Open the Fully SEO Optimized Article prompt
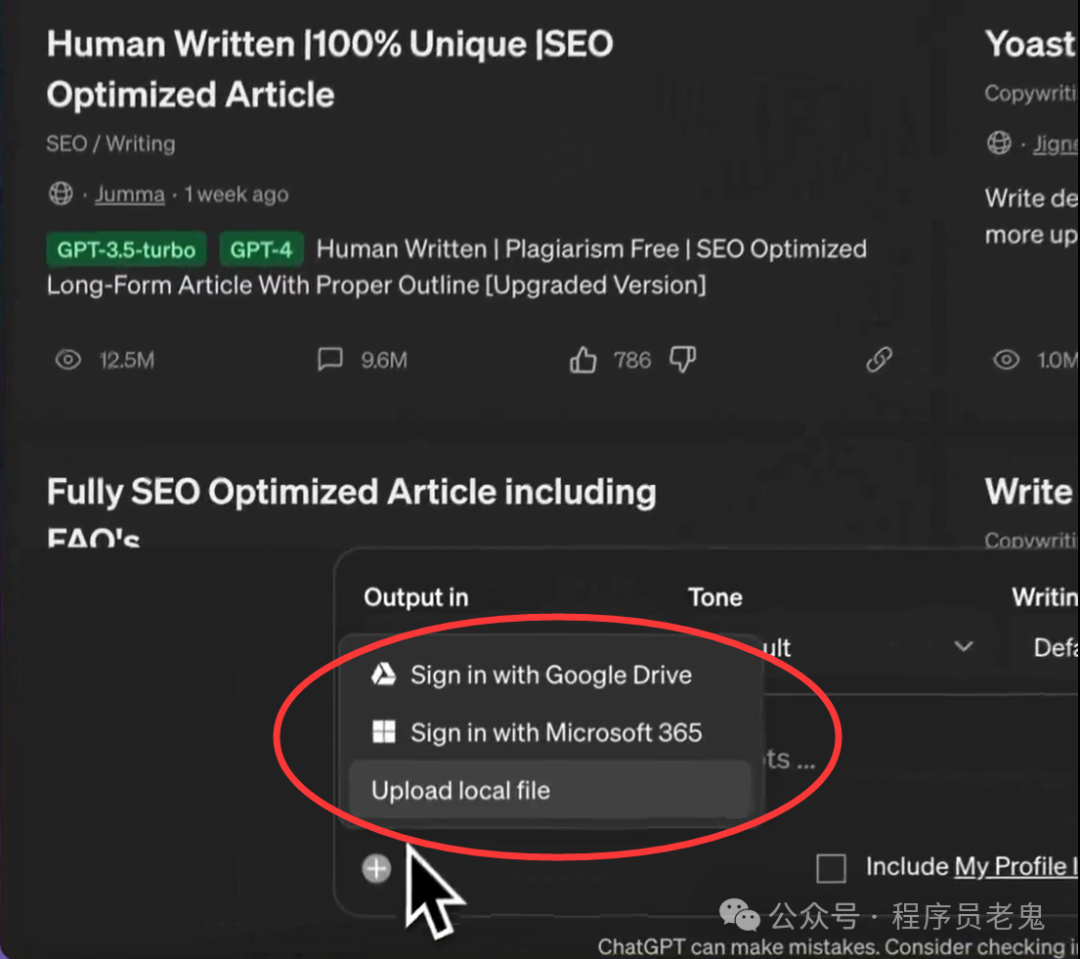The image size is (1080, 959). pyautogui.click(x=351, y=511)
